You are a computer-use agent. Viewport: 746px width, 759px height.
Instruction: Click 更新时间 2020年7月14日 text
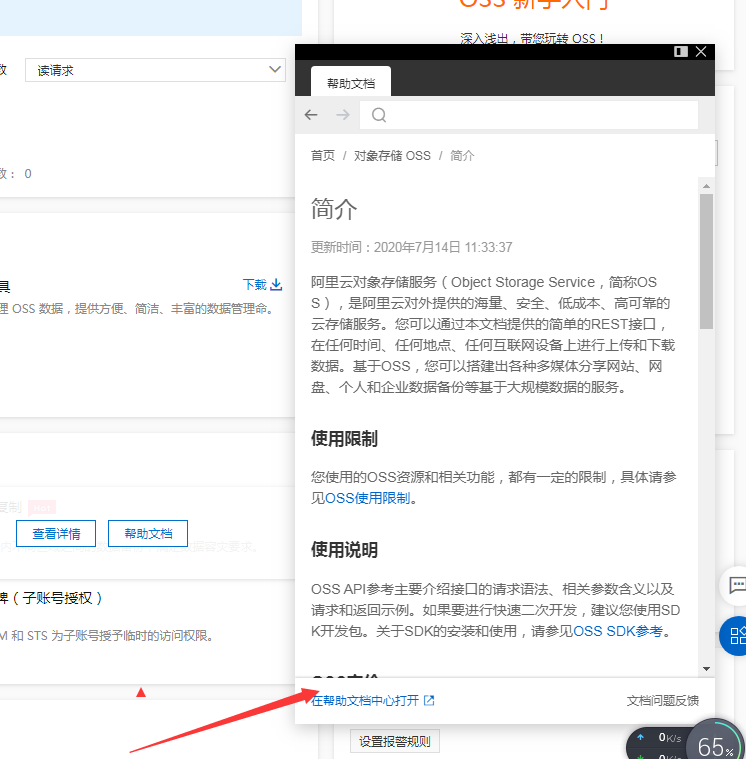pos(411,247)
